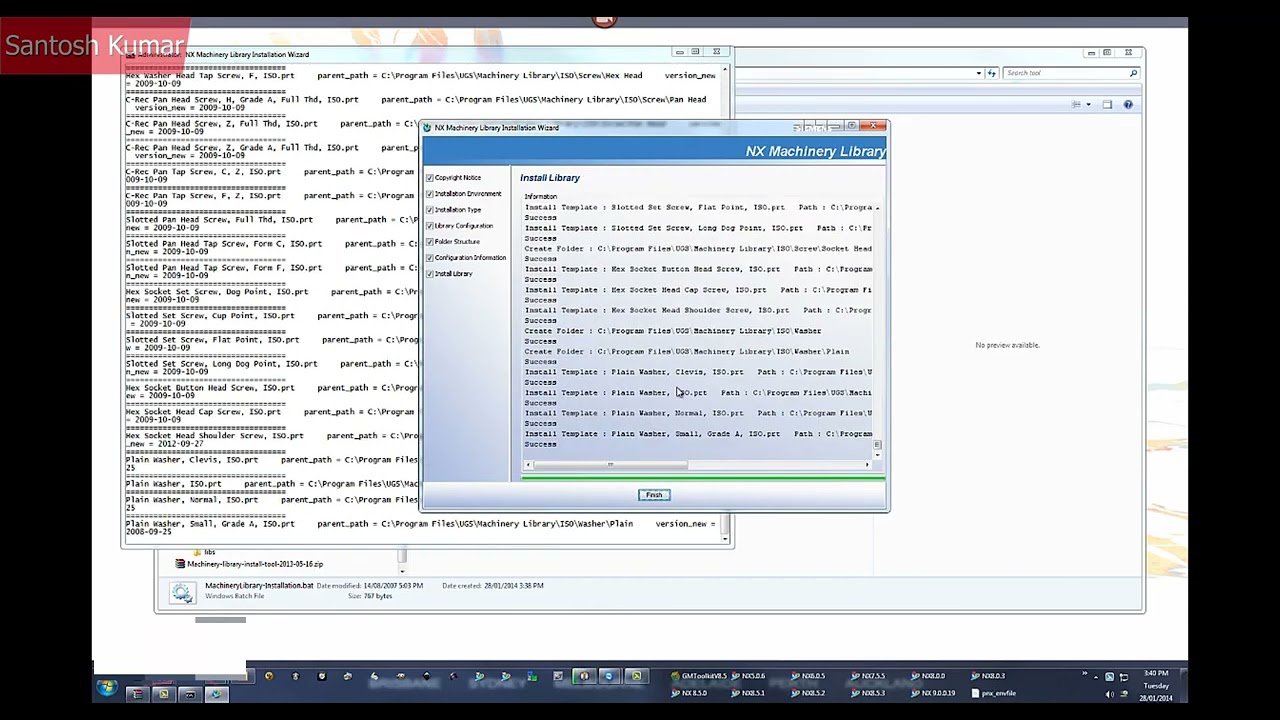Toggle the Library Configuration checkbox
The height and width of the screenshot is (720, 1280).
(430, 226)
